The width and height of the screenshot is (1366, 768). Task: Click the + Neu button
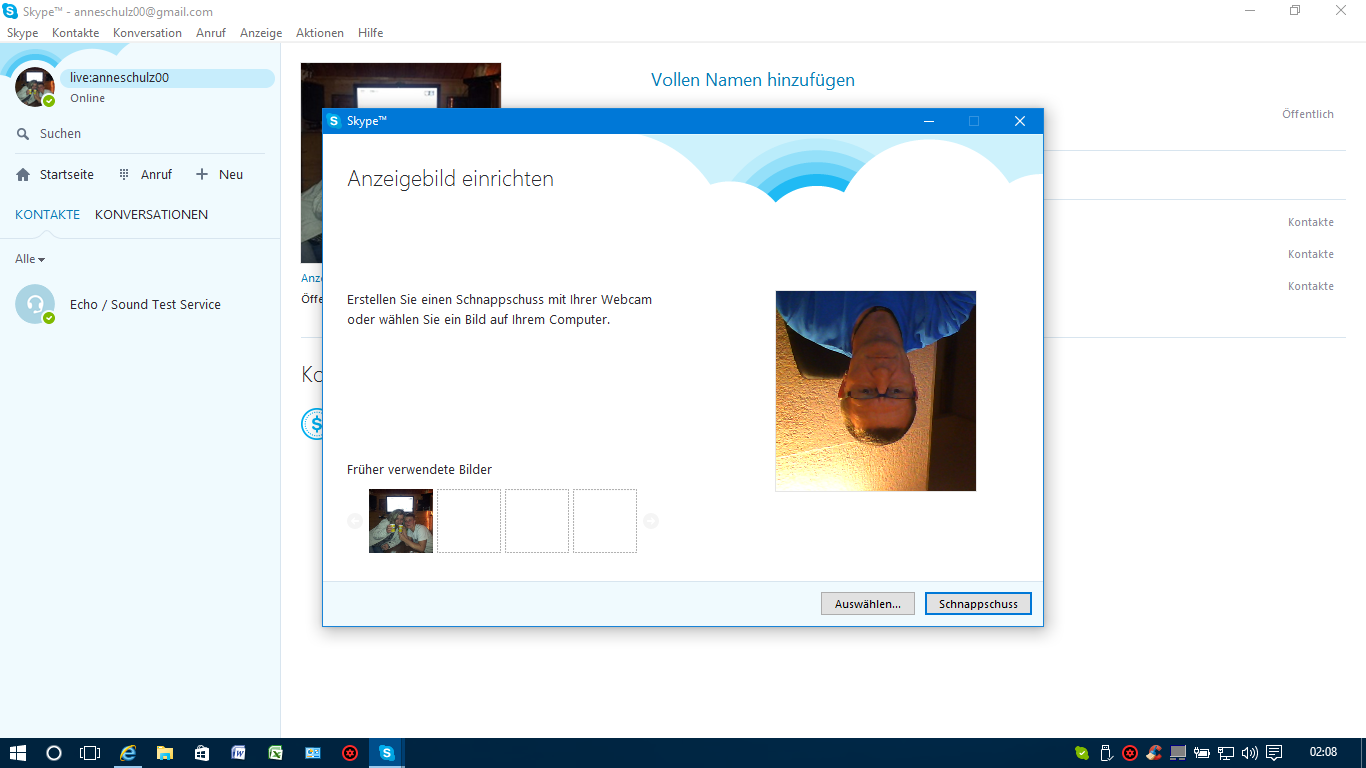(x=219, y=174)
